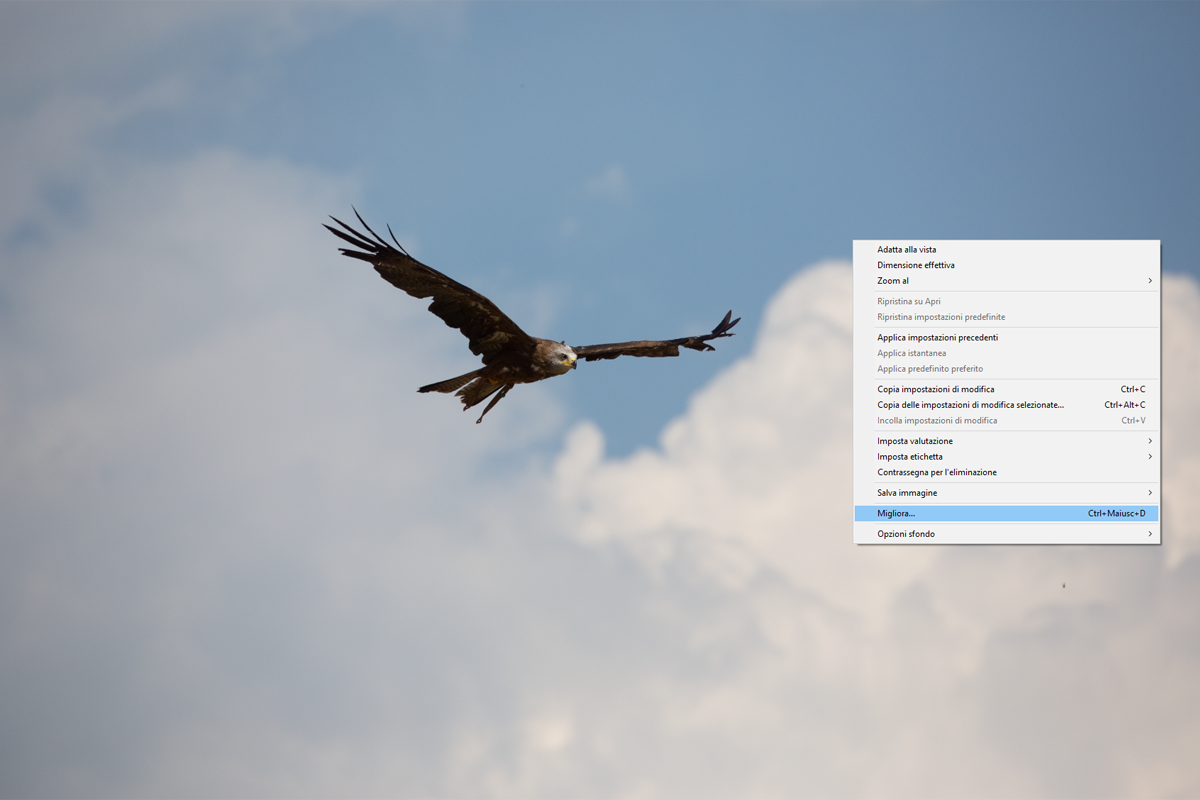Choose Dimensione effettiva from context menu
The image size is (1200, 800).
click(915, 265)
